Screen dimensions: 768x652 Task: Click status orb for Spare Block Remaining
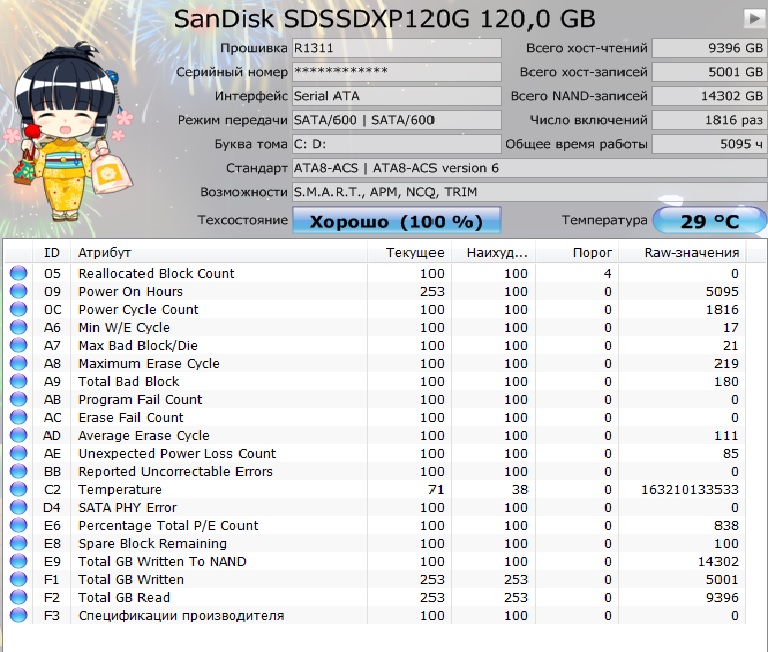[x=19, y=543]
